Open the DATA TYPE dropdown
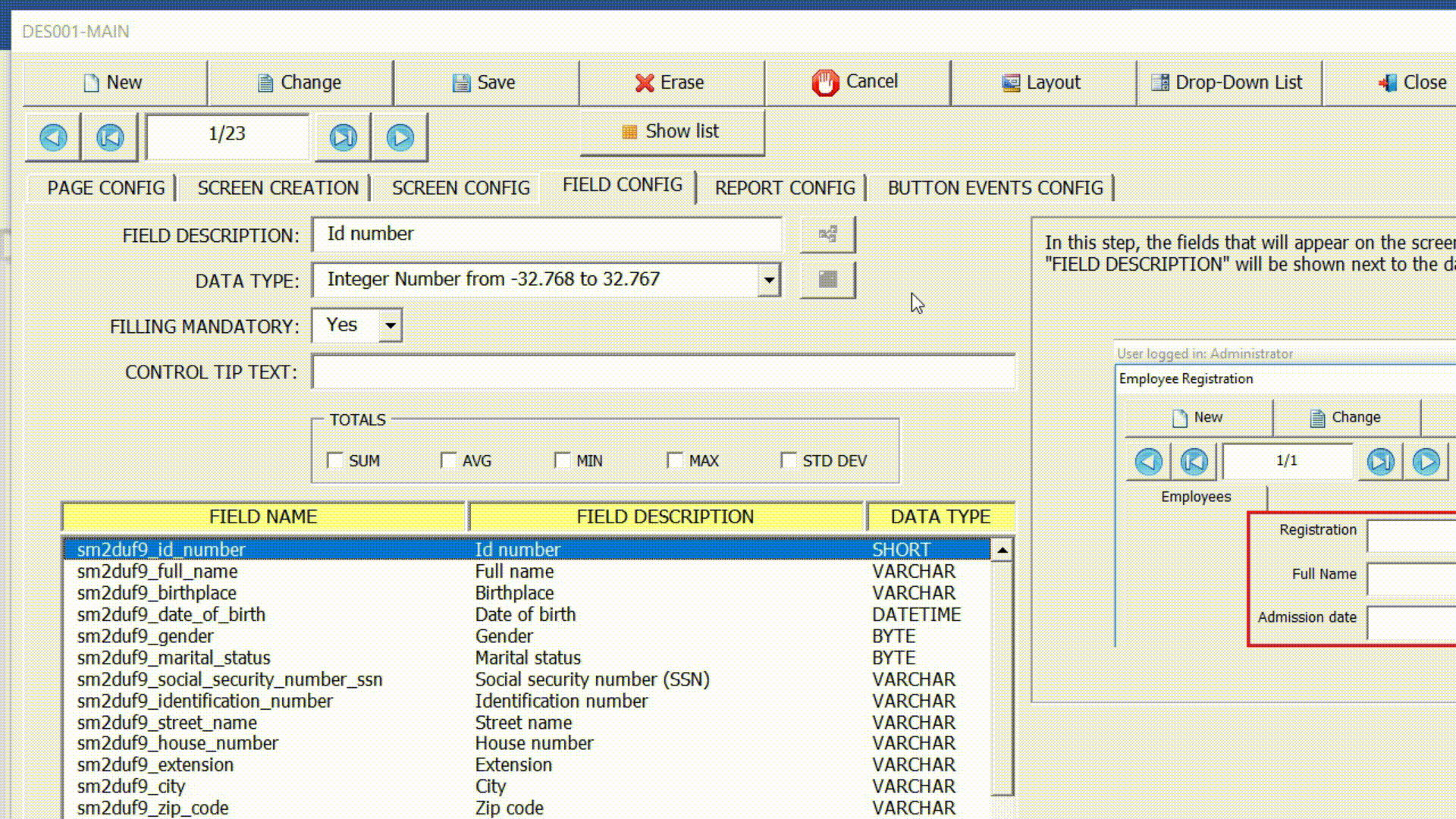The height and width of the screenshot is (819, 1456). coord(768,280)
